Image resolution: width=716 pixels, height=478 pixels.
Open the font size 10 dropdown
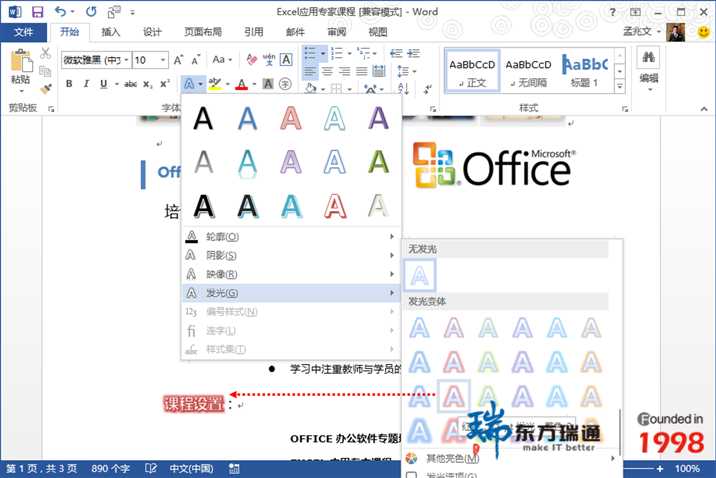163,60
